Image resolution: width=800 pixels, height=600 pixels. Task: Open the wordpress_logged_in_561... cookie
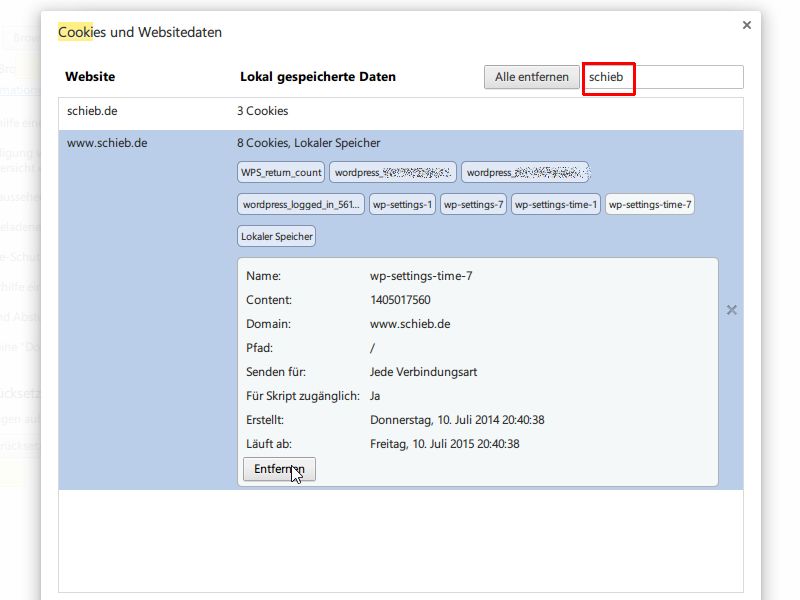pos(301,205)
